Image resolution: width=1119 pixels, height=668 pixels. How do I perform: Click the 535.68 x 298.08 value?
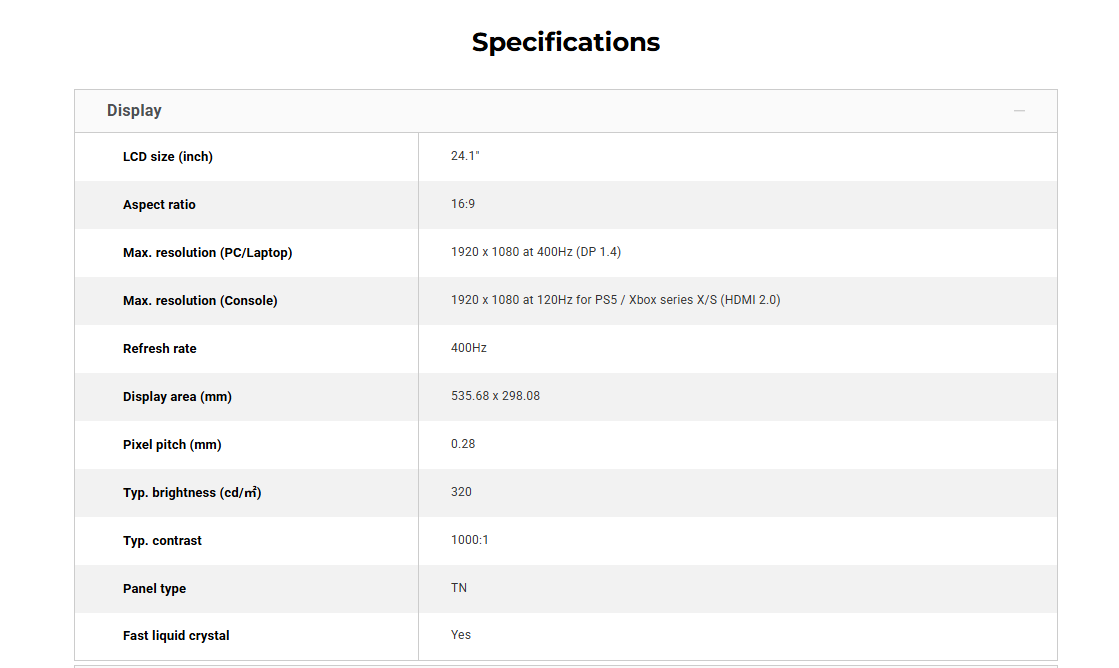pyautogui.click(x=495, y=396)
